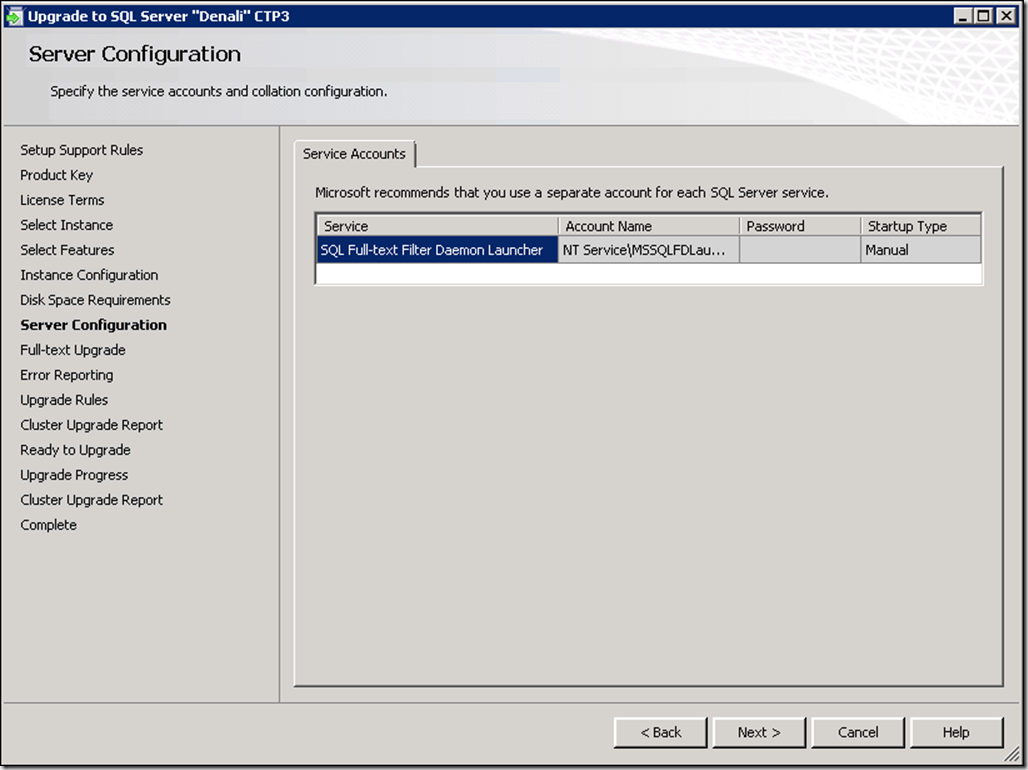Click the Next button
This screenshot has height=770, width=1028.
pyautogui.click(x=758, y=732)
